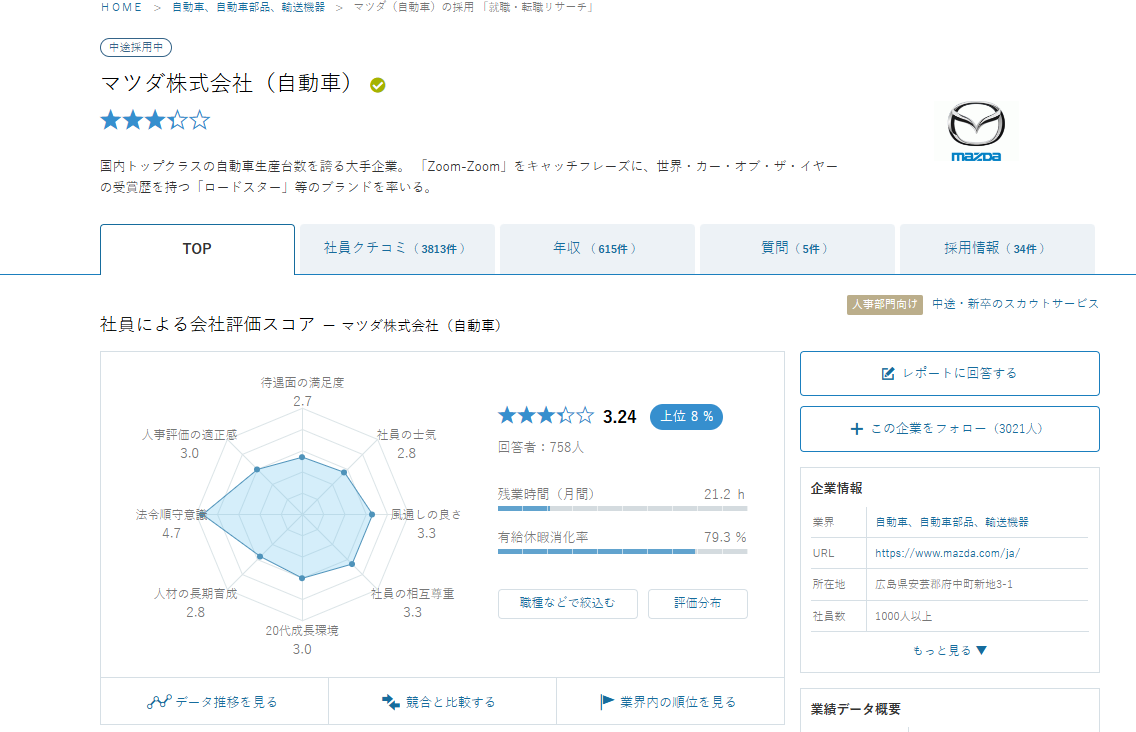The image size is (1136, 732).
Task: Click the 業界 value link in 企業情報
Action: coord(952,522)
